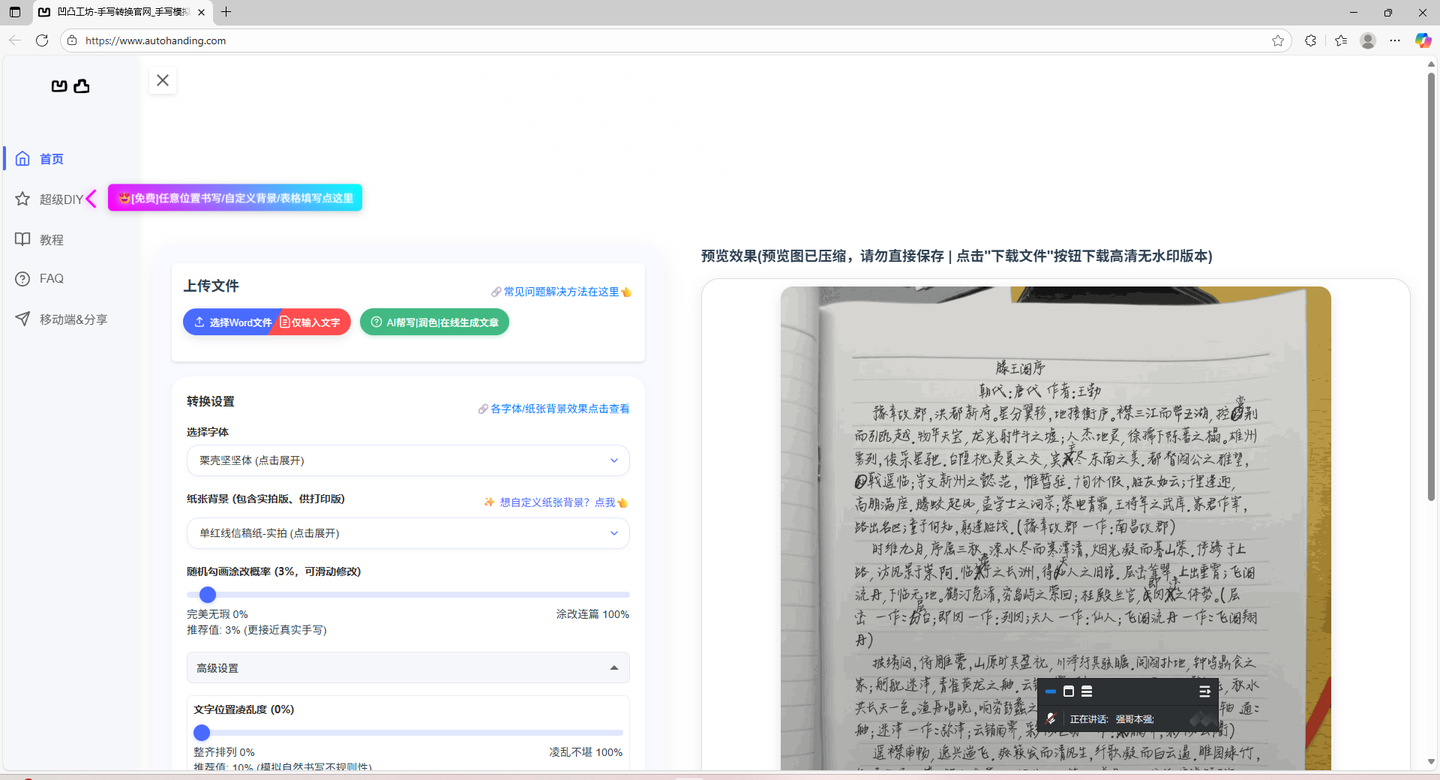Image resolution: width=1440 pixels, height=780 pixels.
Task: Collapse the 高级设置 section
Action: pyautogui.click(x=408, y=668)
